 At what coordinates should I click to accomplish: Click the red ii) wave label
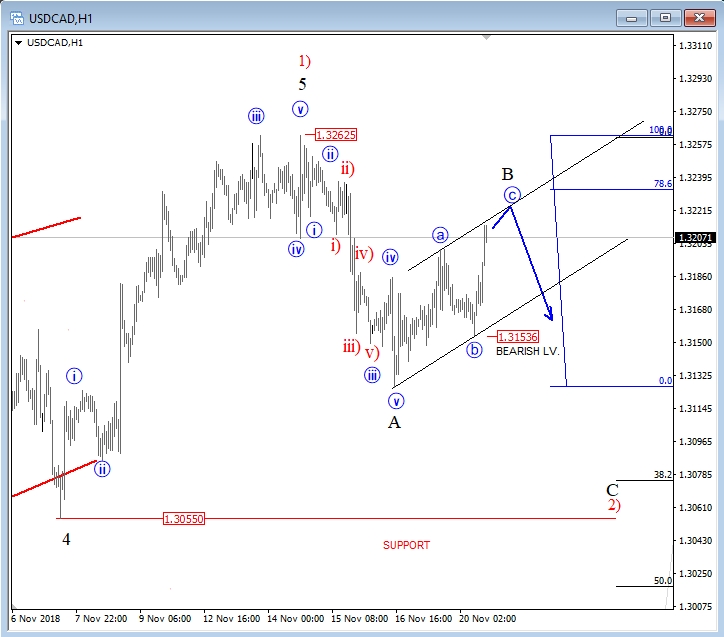pyautogui.click(x=348, y=168)
